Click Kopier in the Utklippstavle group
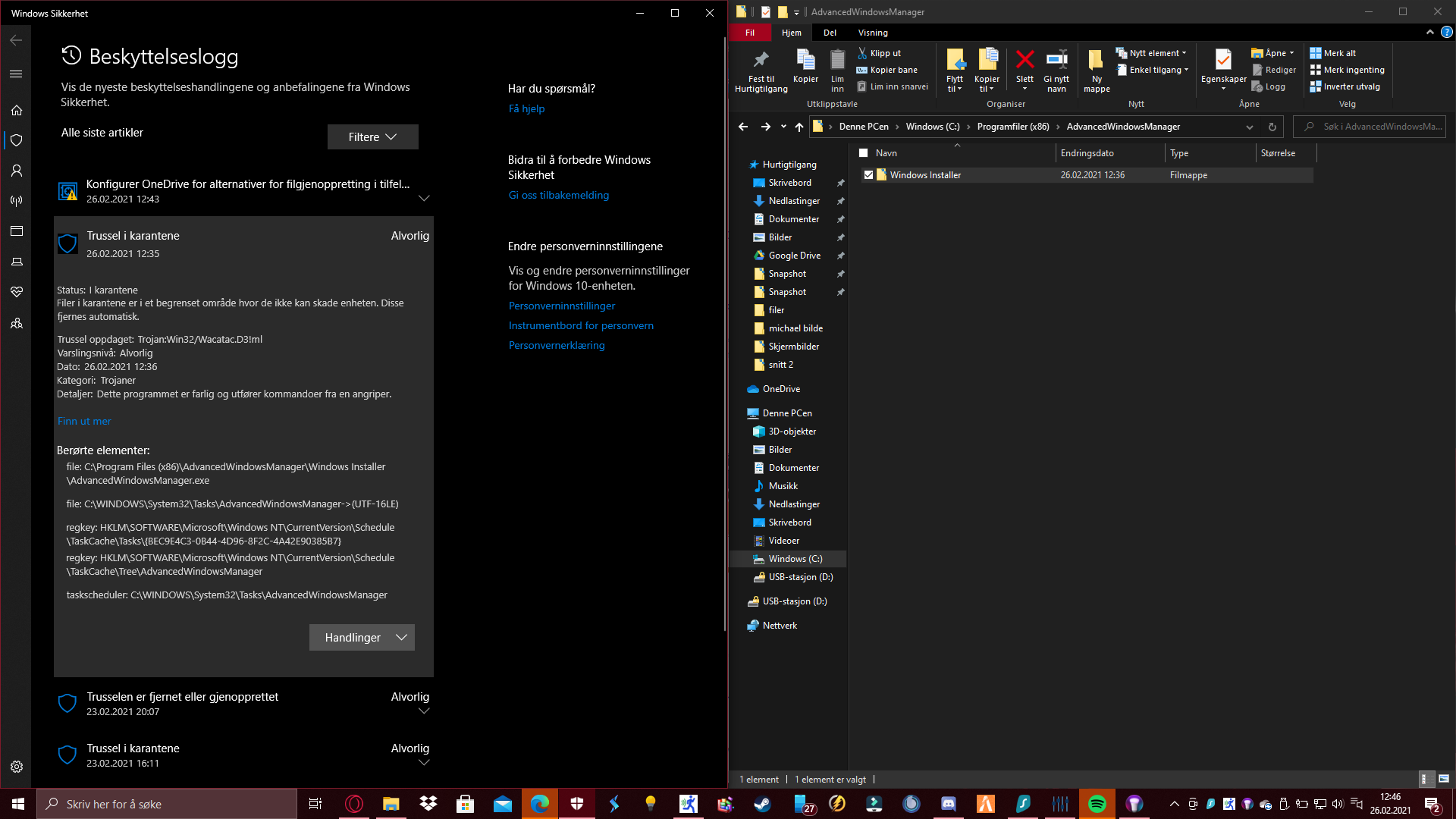 [805, 67]
